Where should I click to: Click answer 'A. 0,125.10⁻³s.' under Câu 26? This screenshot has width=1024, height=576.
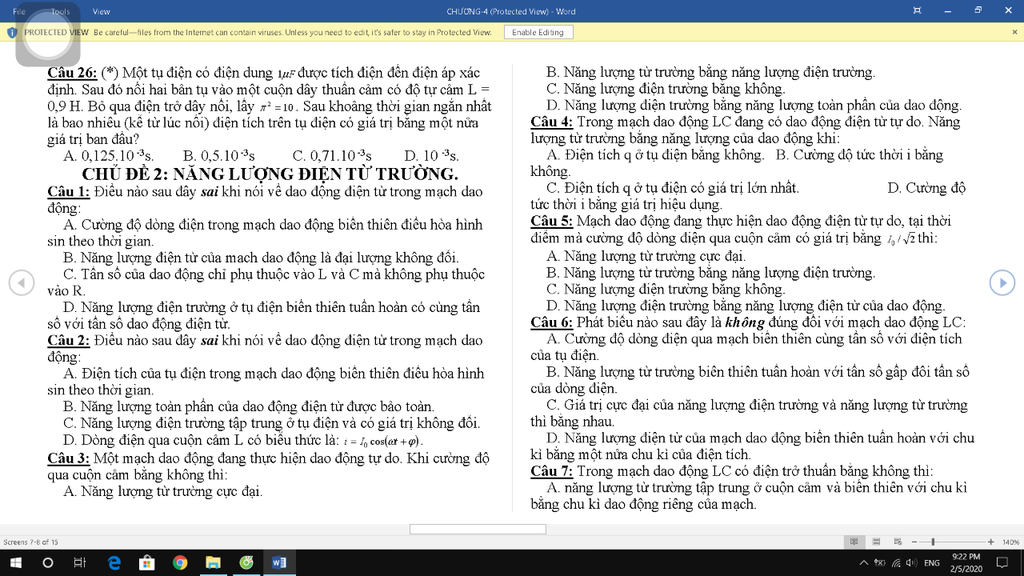tap(108, 156)
